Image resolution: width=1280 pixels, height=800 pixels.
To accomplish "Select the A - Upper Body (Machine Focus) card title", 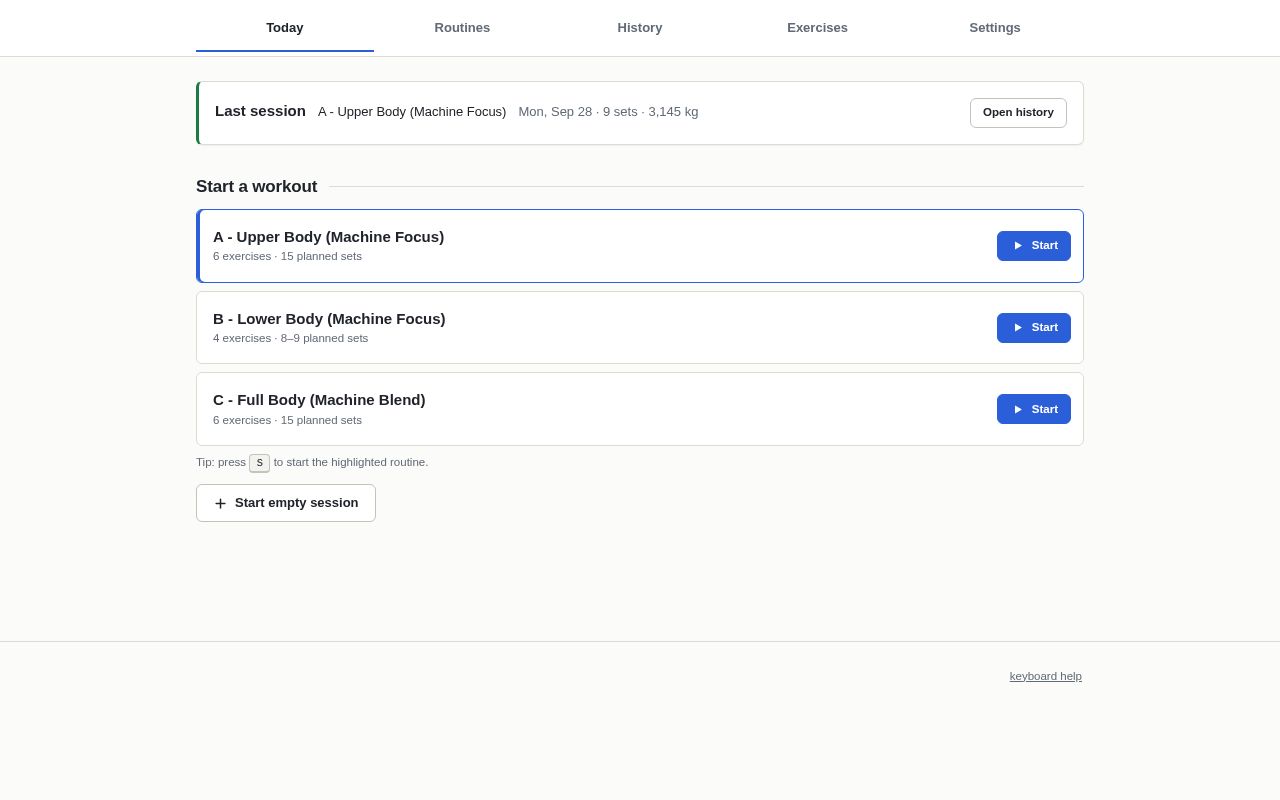I will point(328,237).
